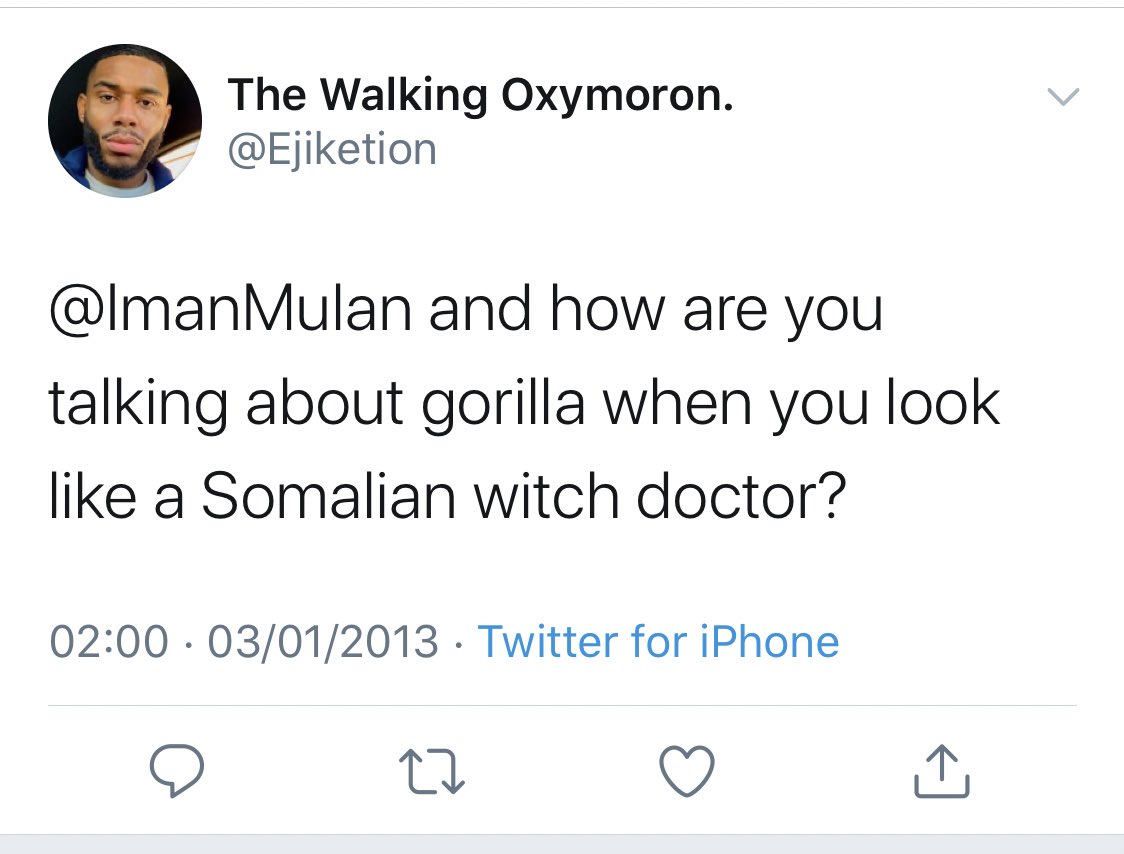The image size is (1124, 854).
Task: Toggle retweet on the @Ejiketion post
Action: [x=432, y=772]
